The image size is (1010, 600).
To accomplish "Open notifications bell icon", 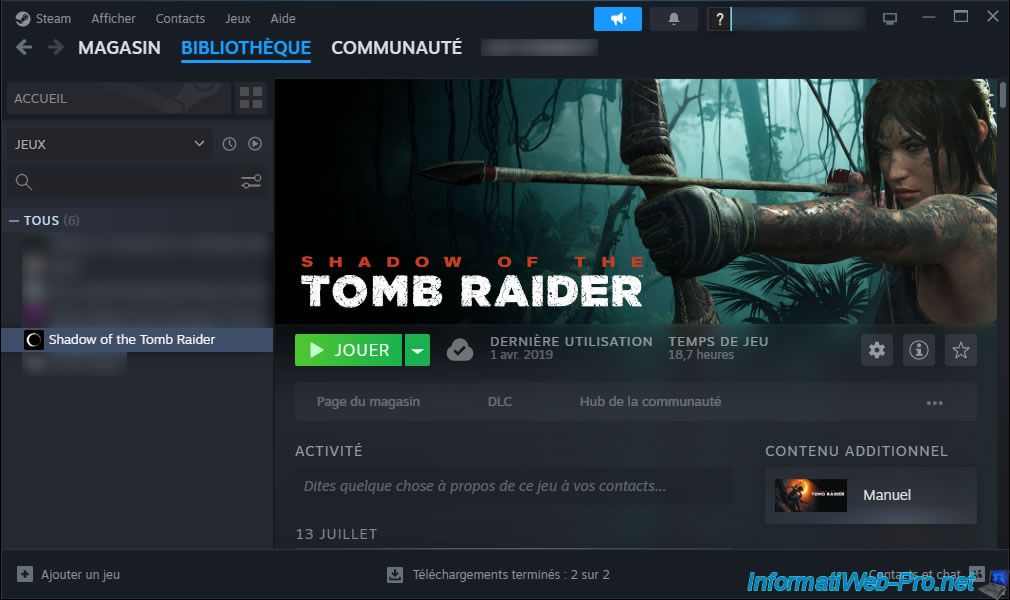I will (x=674, y=19).
